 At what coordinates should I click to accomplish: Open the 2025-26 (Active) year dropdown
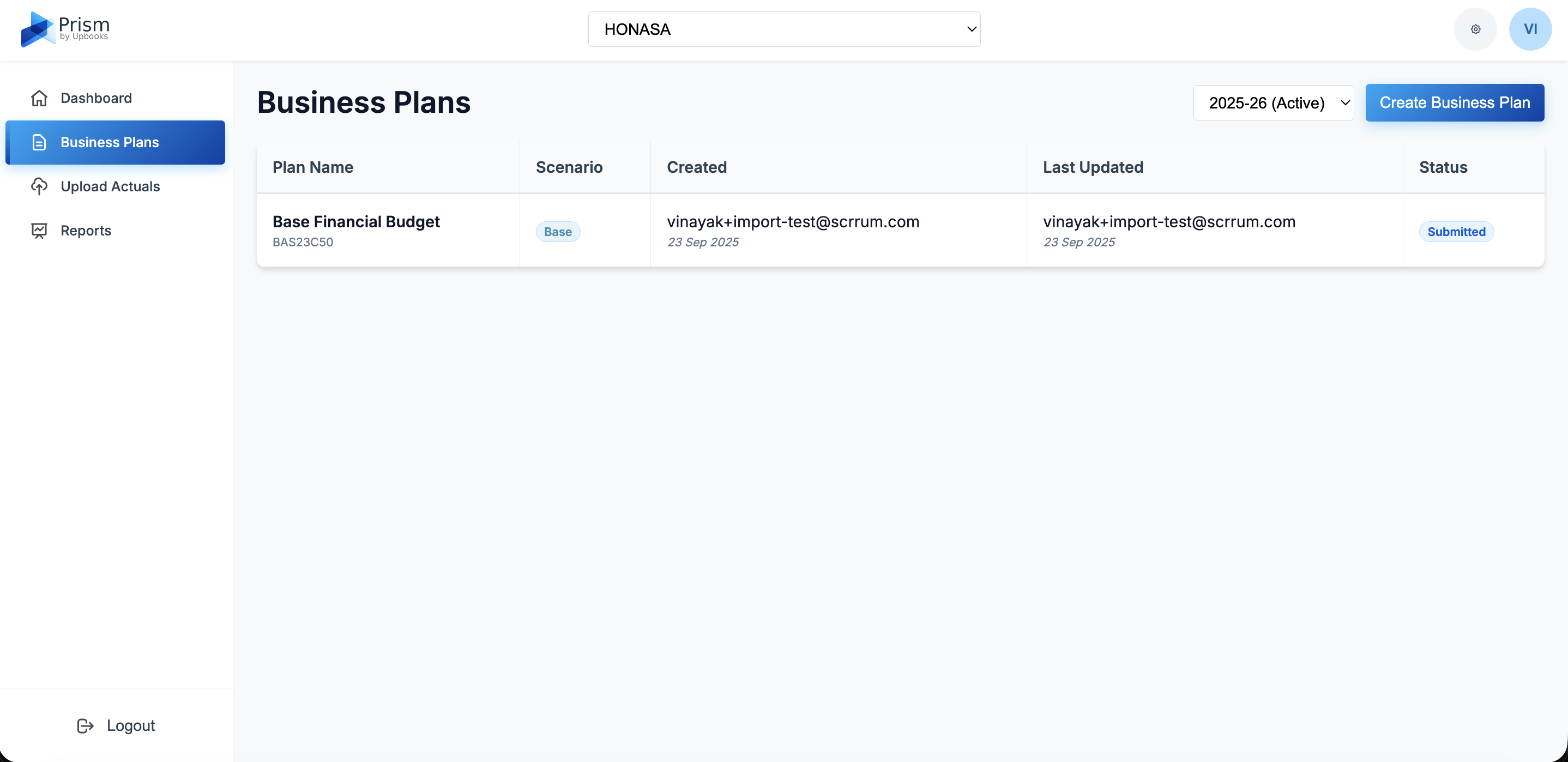click(x=1274, y=102)
